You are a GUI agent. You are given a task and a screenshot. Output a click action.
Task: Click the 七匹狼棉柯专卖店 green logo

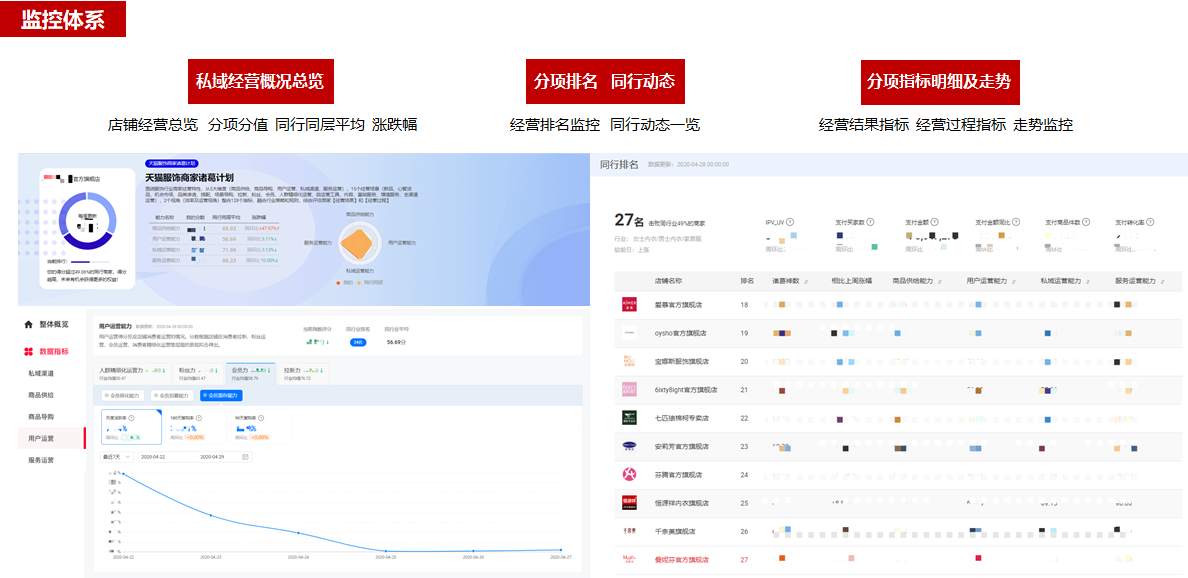coord(630,417)
